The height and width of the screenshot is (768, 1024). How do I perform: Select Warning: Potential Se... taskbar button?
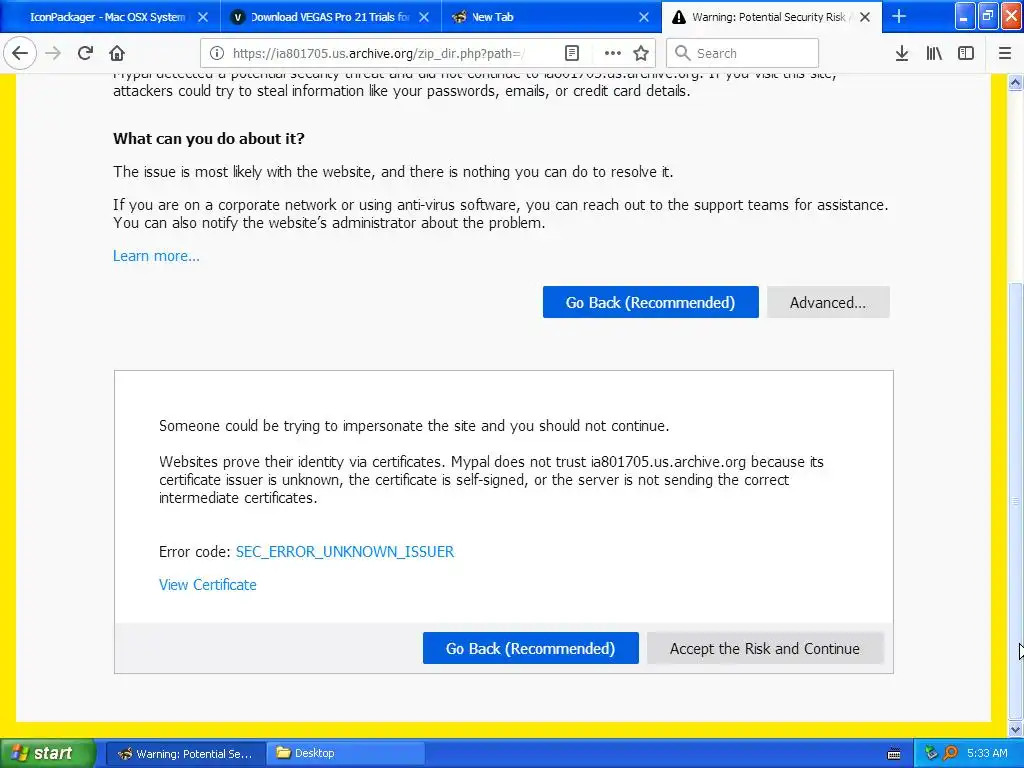(x=185, y=753)
